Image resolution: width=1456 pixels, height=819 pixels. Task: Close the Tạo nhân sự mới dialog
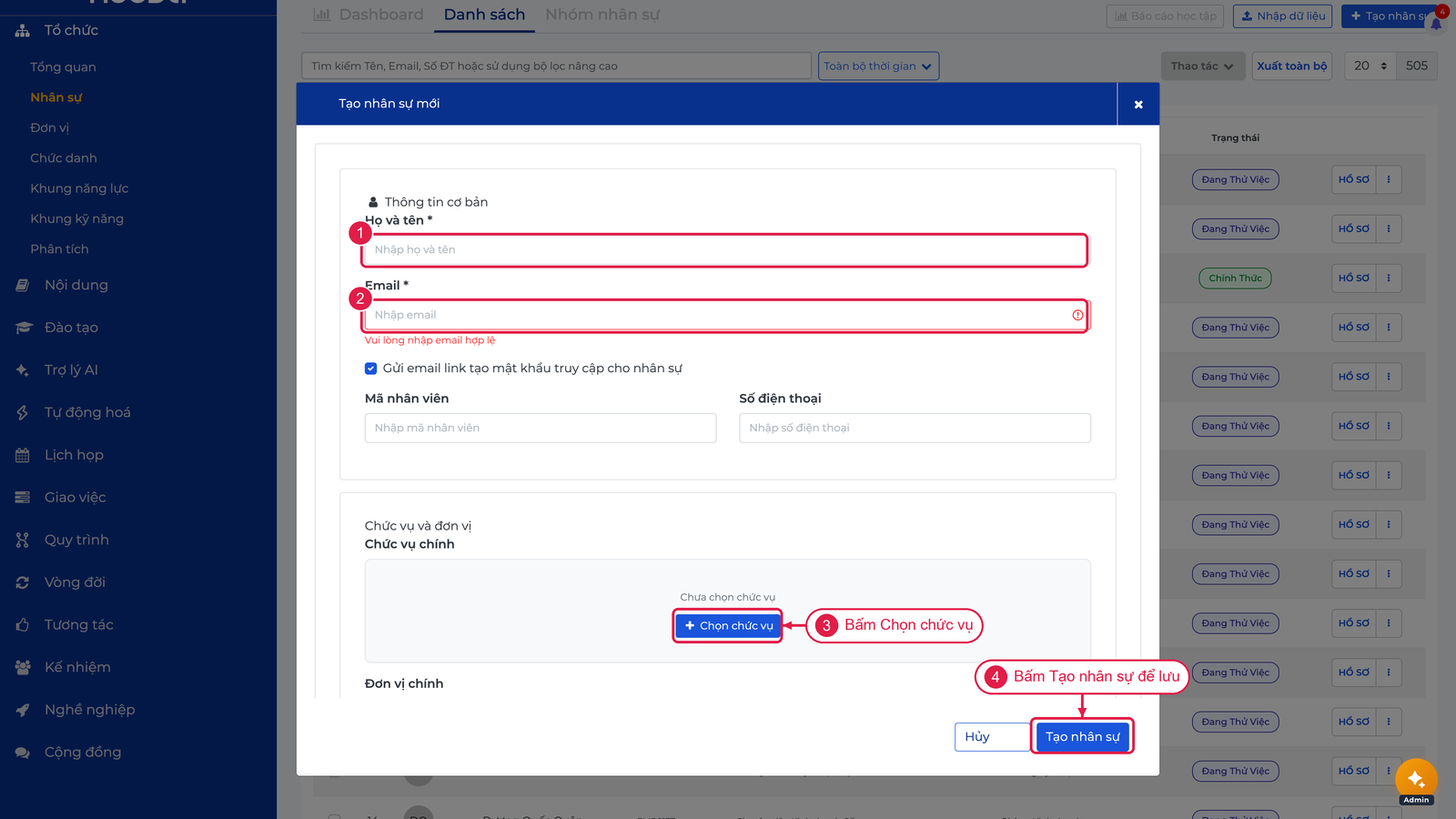coord(1138,105)
